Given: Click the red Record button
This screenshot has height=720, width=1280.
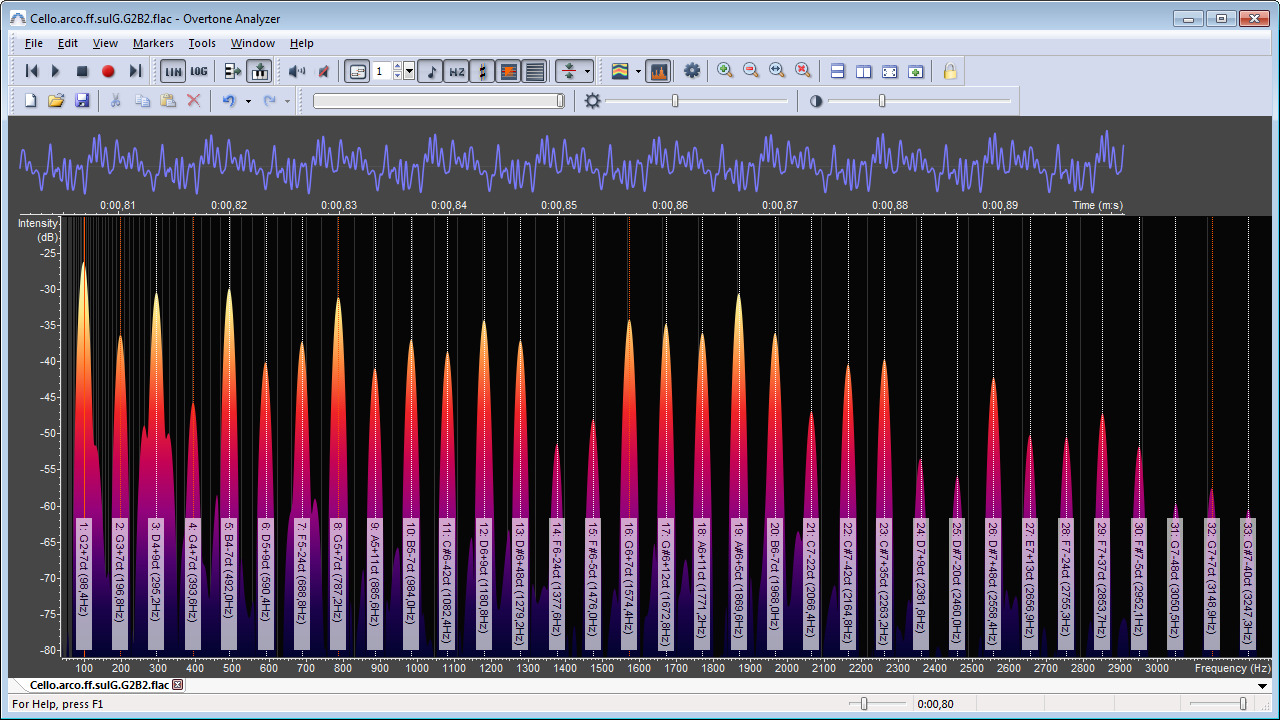Looking at the screenshot, I should (108, 71).
